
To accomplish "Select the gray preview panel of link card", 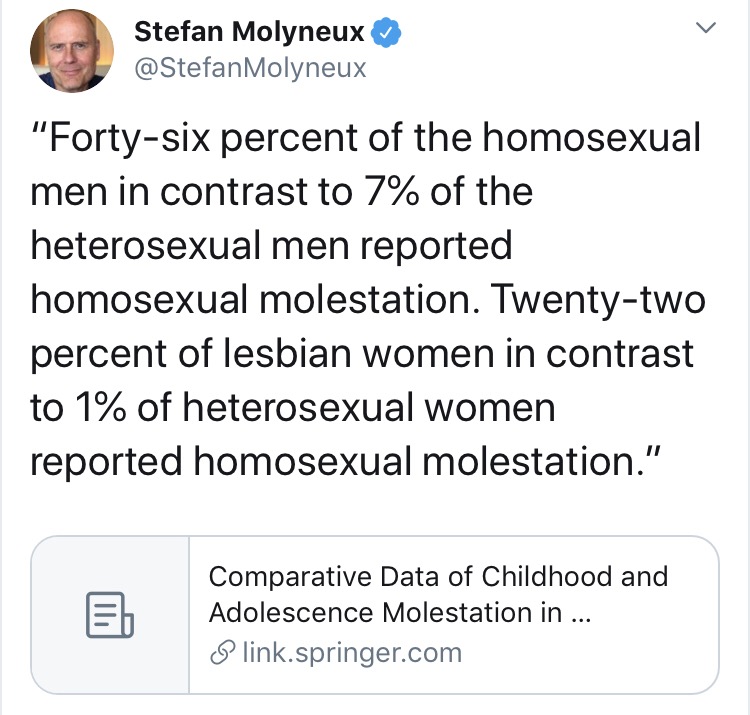I will [110, 615].
